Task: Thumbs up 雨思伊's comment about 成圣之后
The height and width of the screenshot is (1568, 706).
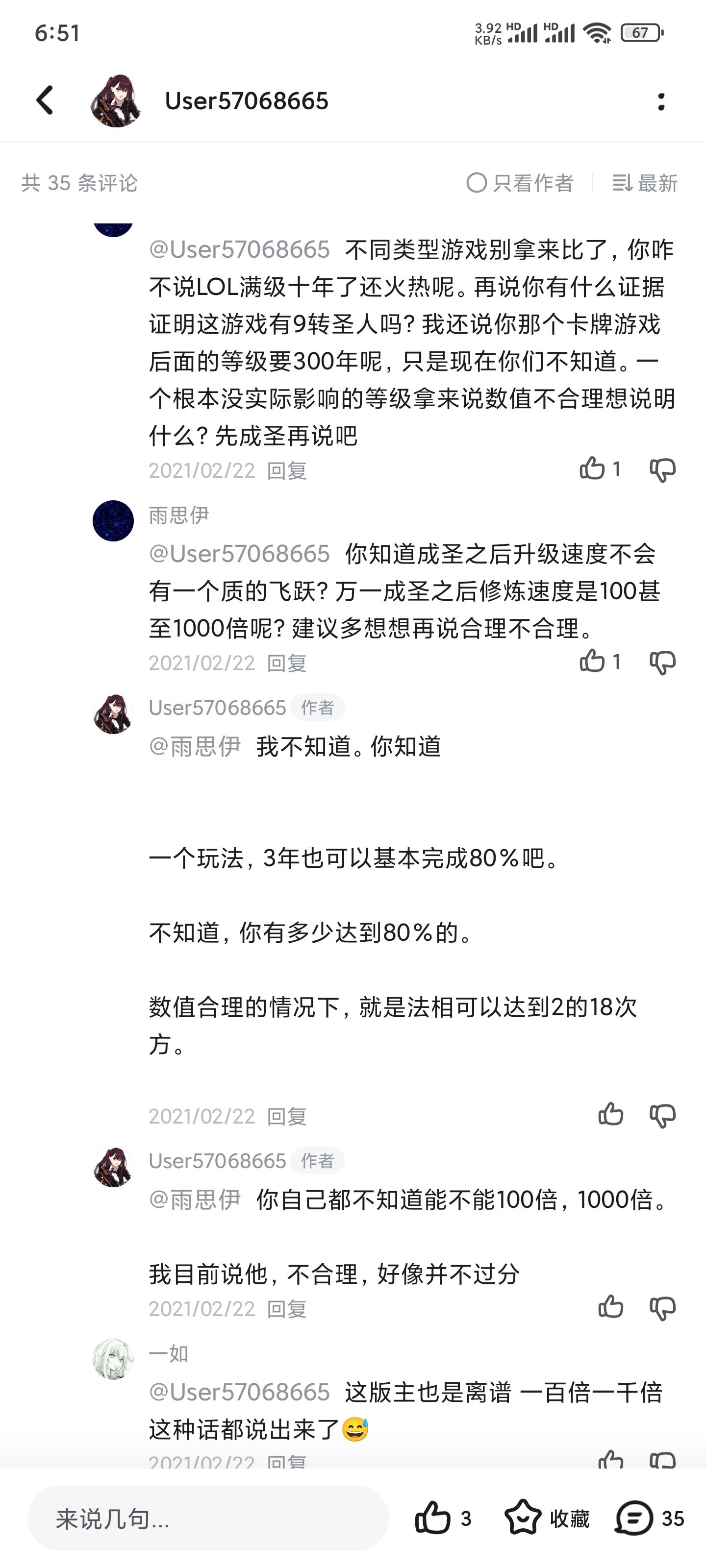Action: pos(592,661)
